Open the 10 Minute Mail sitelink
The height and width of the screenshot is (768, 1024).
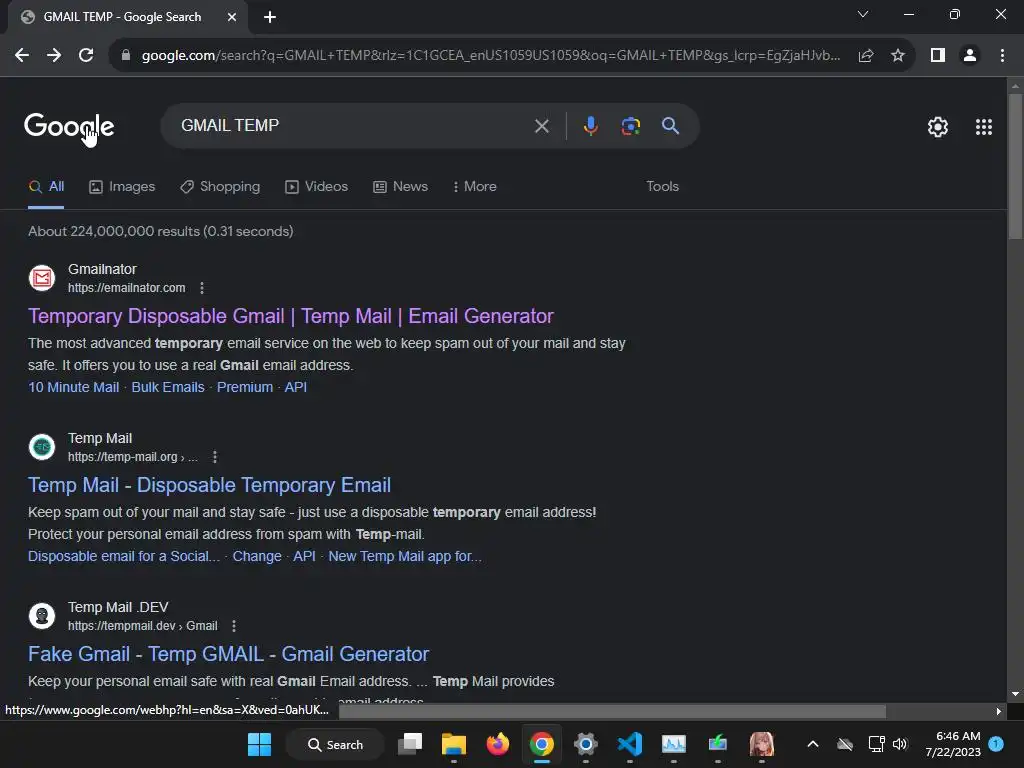tap(74, 387)
